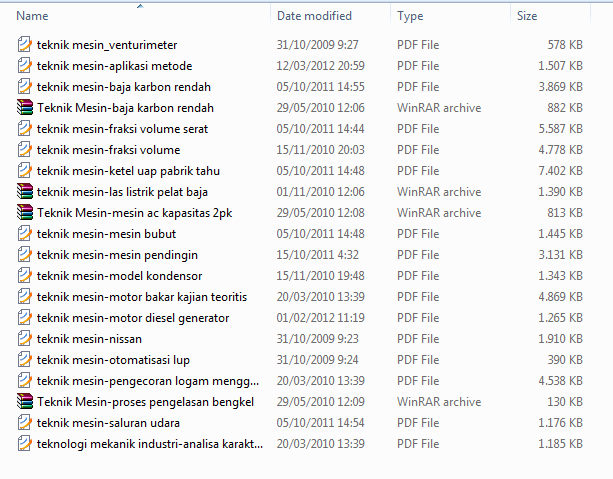This screenshot has width=613, height=479.
Task: Click the PDF icon of the 4.778 KB fraksi volume file
Action: 24,149
